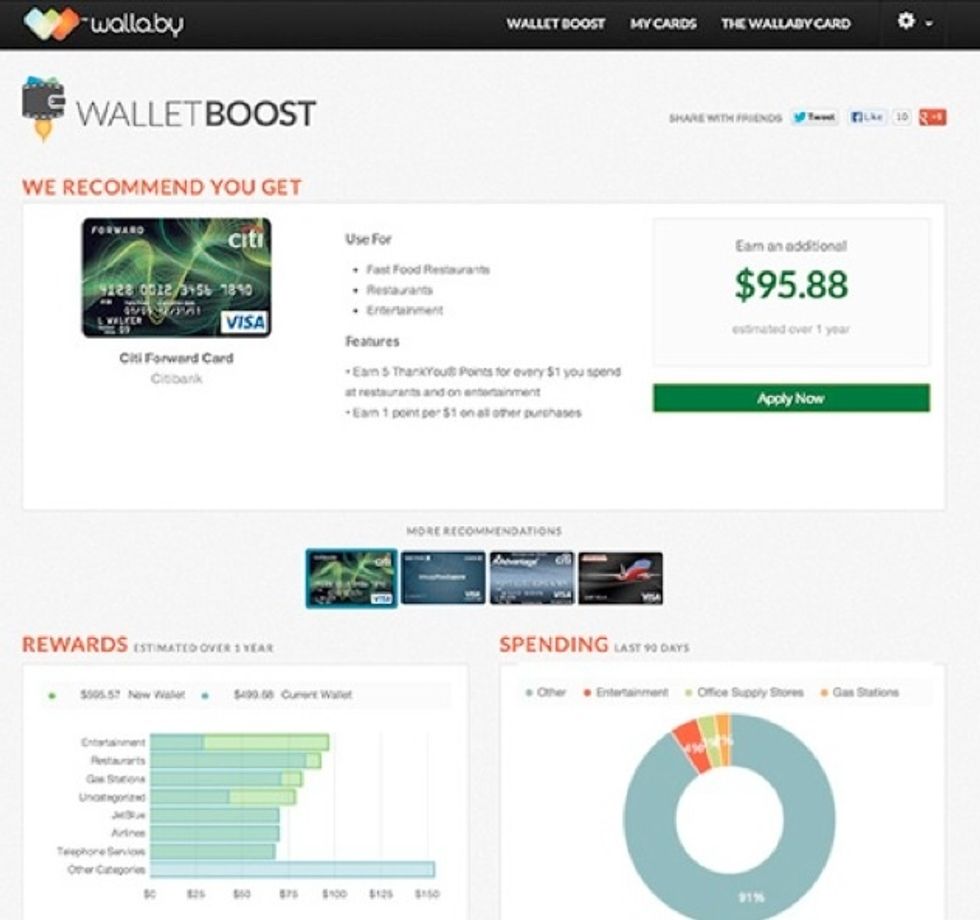Click the Uncategorized rewards bar
980x920 pixels.
coord(223,797)
